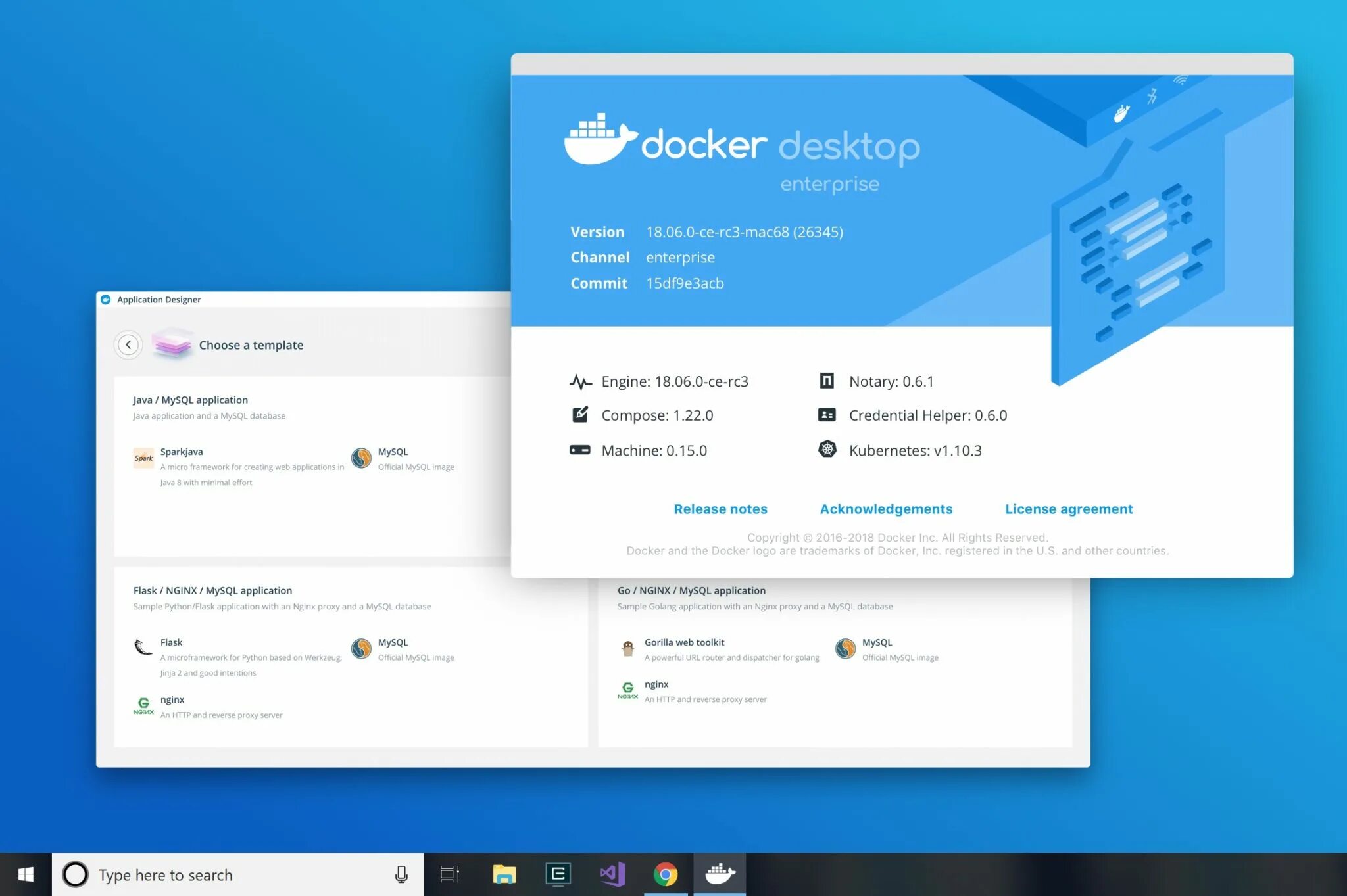Click the microphone icon in the search box
The height and width of the screenshot is (896, 1347).
(401, 874)
